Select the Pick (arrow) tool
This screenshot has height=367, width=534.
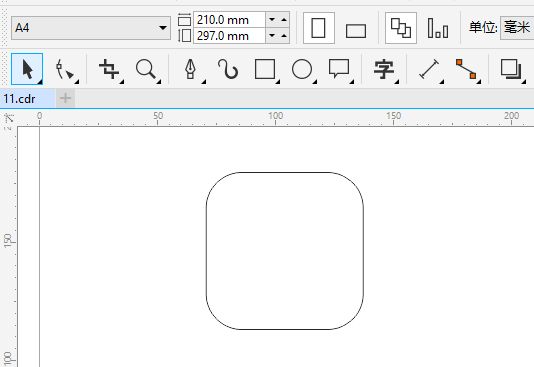click(27, 69)
